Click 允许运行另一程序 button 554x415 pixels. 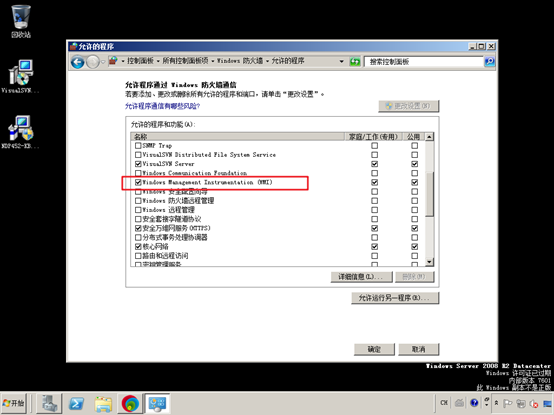click(395, 298)
